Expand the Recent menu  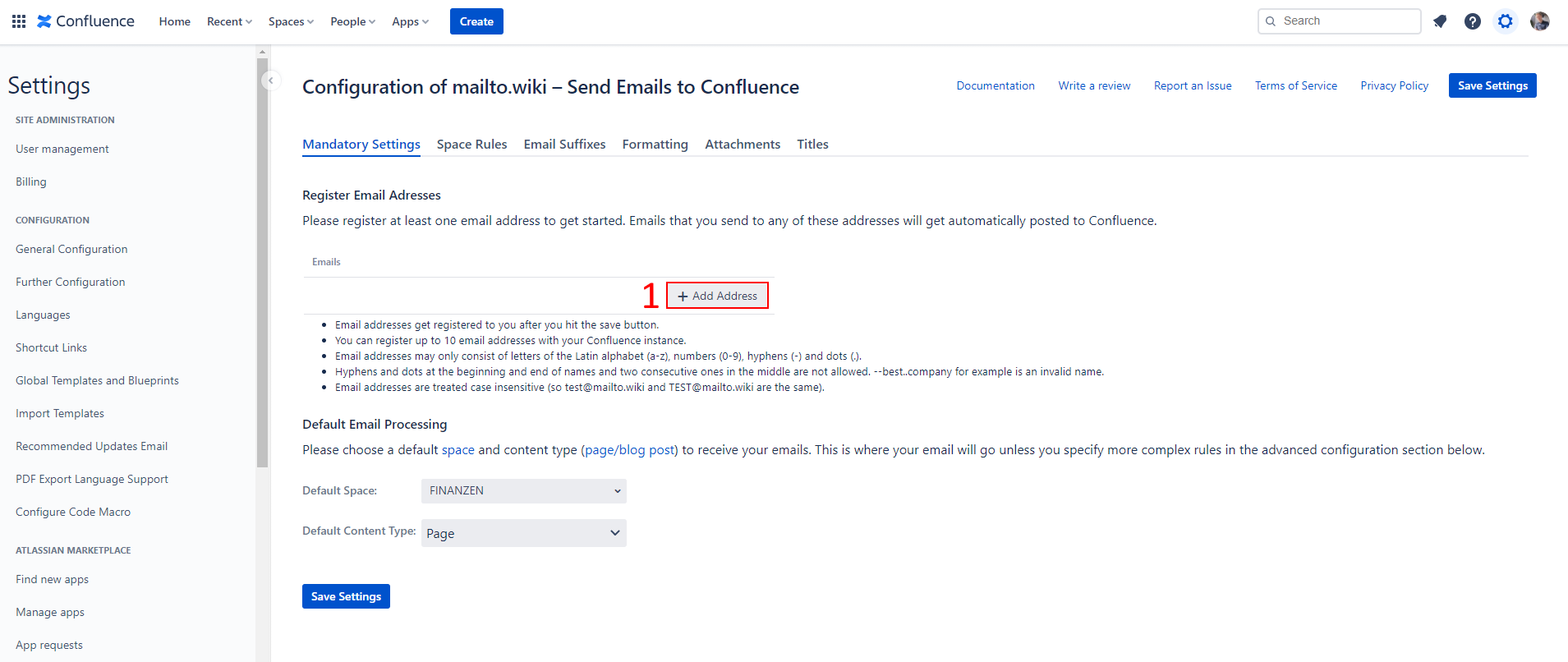click(229, 21)
